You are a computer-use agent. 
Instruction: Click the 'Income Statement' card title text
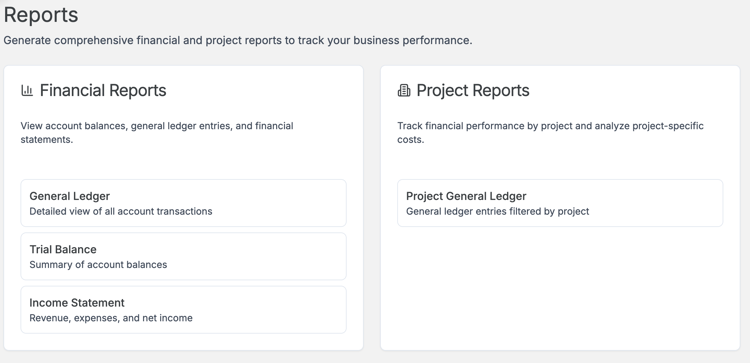pyautogui.click(x=77, y=303)
